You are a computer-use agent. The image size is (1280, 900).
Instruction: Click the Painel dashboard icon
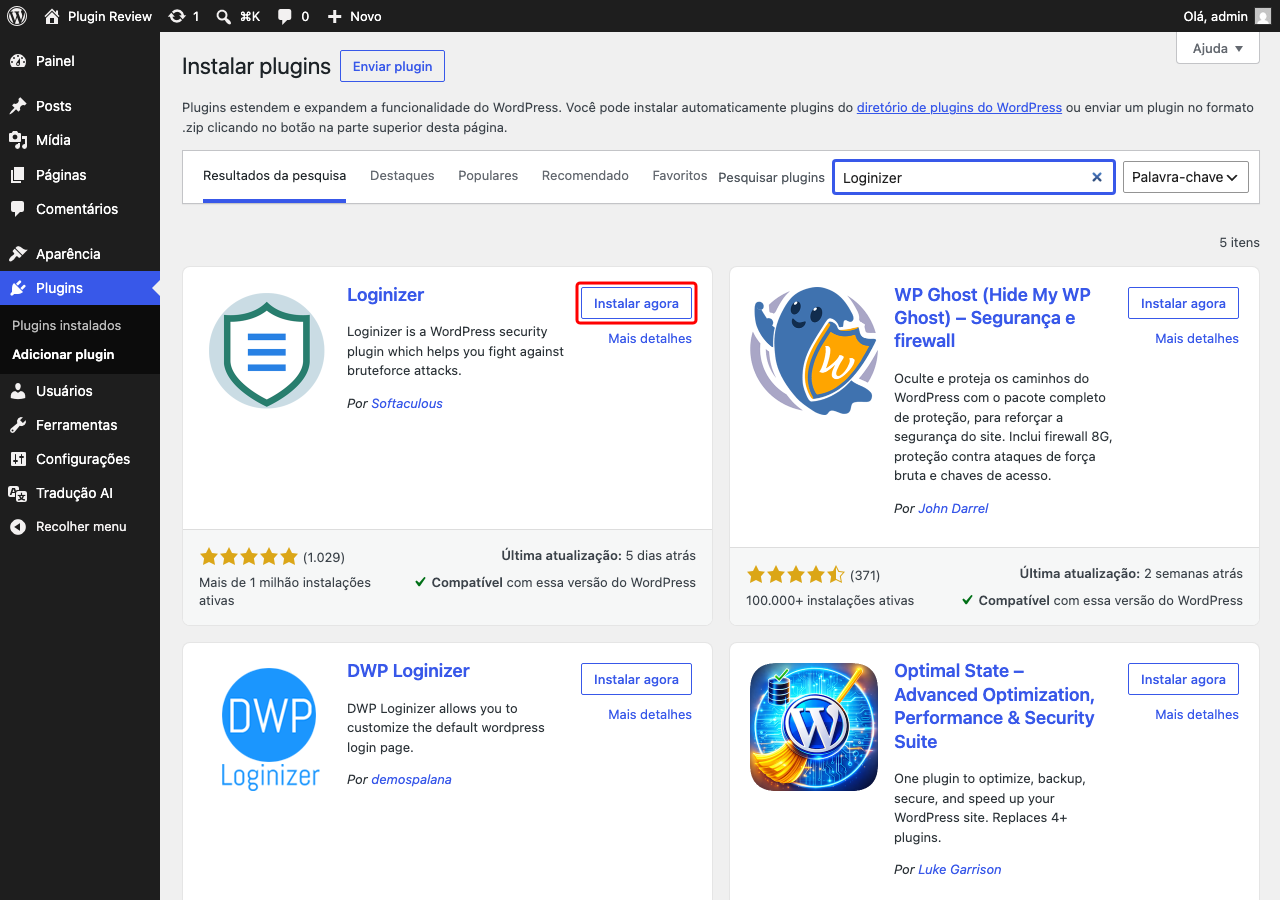click(x=18, y=61)
